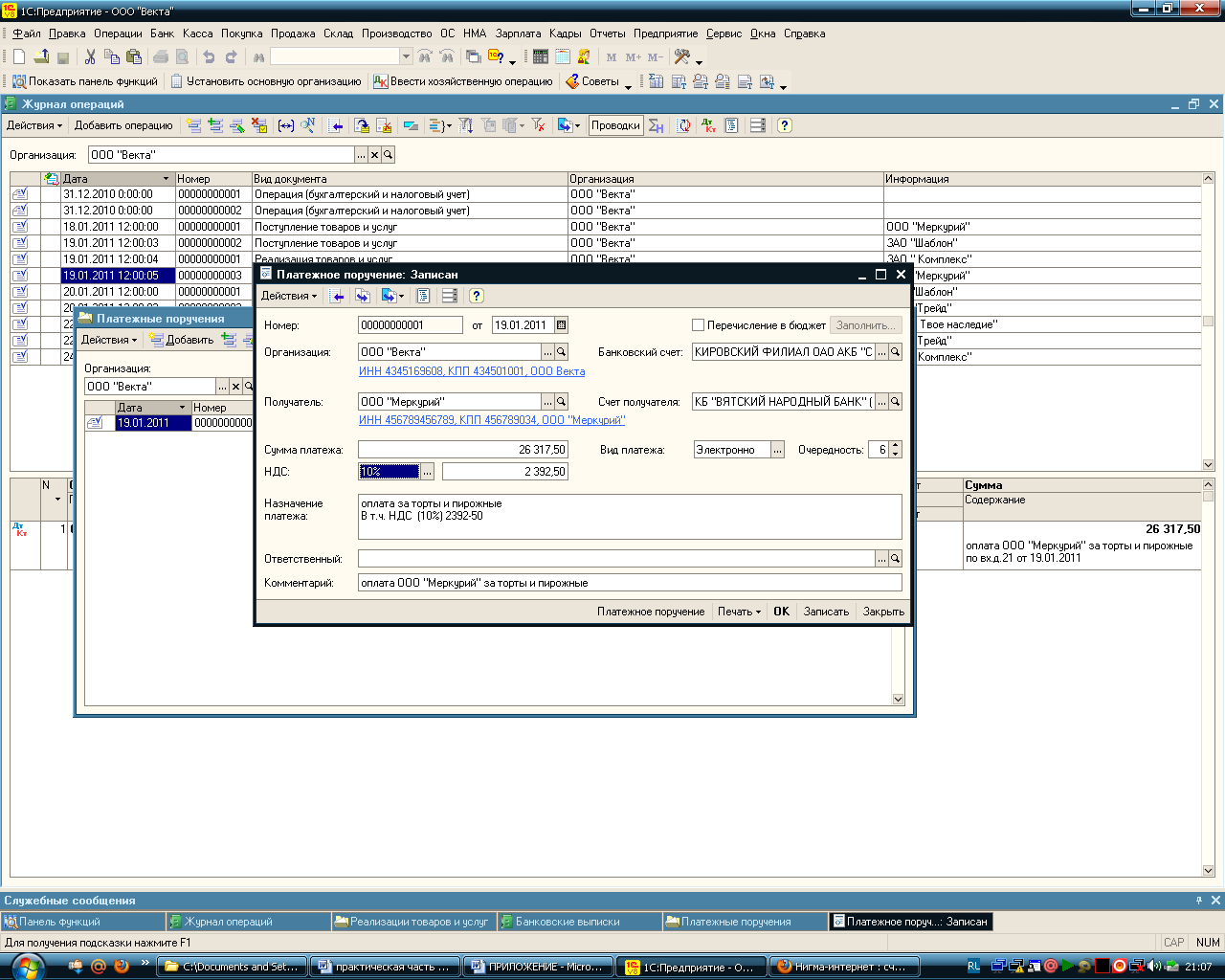
Task: Click the search by number icon in the journal toolbar
Action: point(308,125)
